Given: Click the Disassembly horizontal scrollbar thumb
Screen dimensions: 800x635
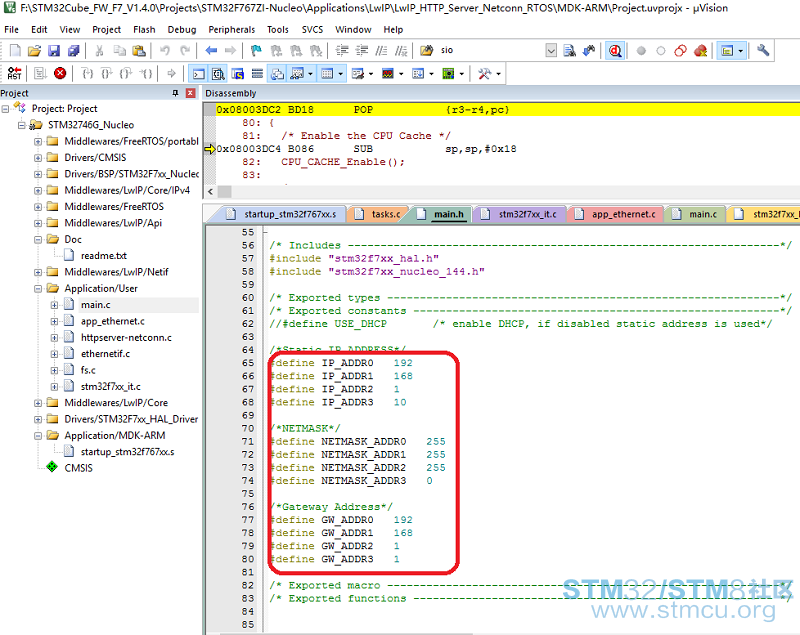Looking at the screenshot, I should click(224, 192).
